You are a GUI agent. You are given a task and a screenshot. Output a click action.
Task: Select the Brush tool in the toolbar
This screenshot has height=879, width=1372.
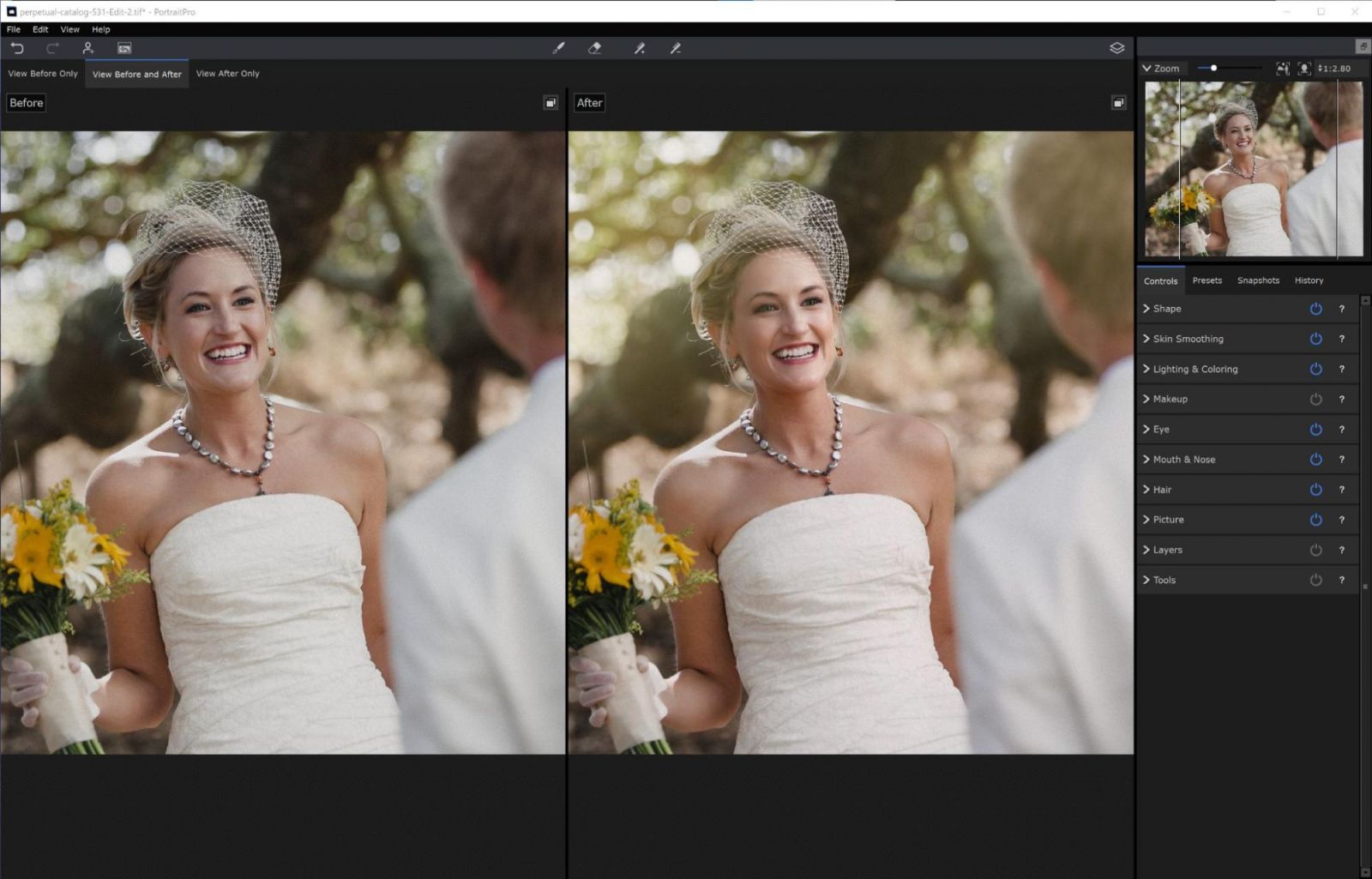(x=558, y=48)
